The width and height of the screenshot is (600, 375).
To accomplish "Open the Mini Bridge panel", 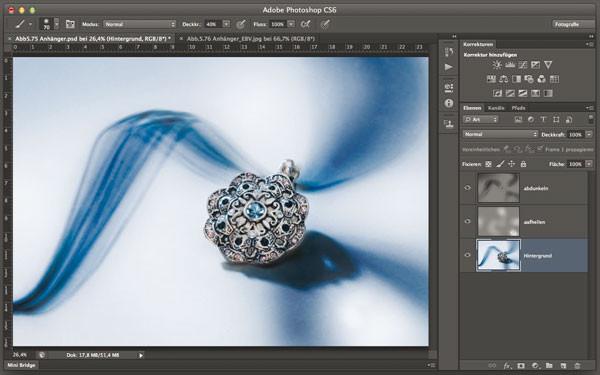I will 21,365.
